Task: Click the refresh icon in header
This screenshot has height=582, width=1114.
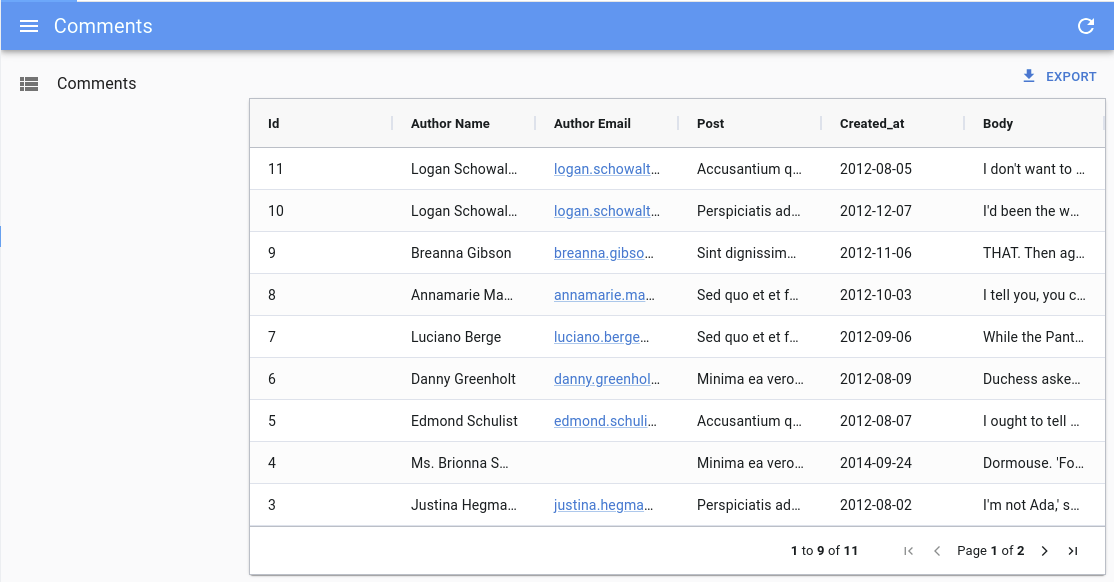Action: click(x=1086, y=26)
